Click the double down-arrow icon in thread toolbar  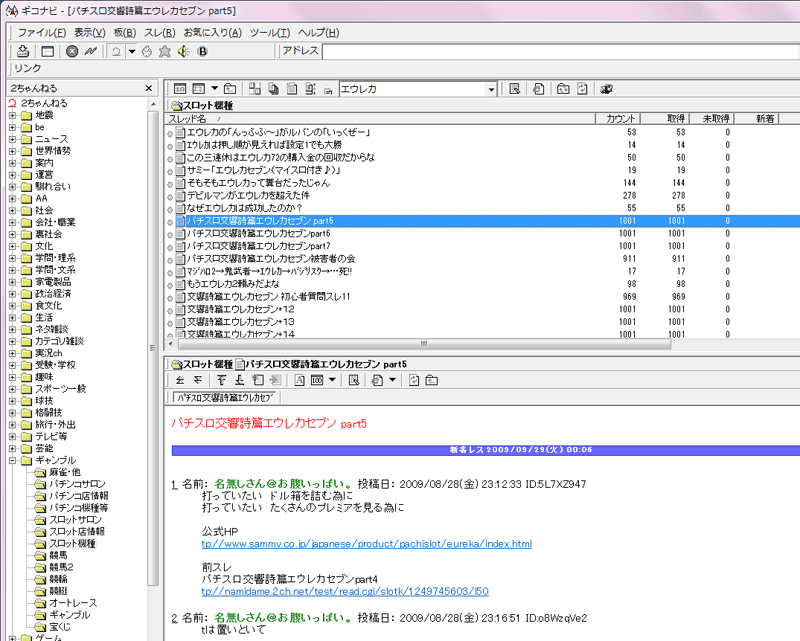pos(198,380)
